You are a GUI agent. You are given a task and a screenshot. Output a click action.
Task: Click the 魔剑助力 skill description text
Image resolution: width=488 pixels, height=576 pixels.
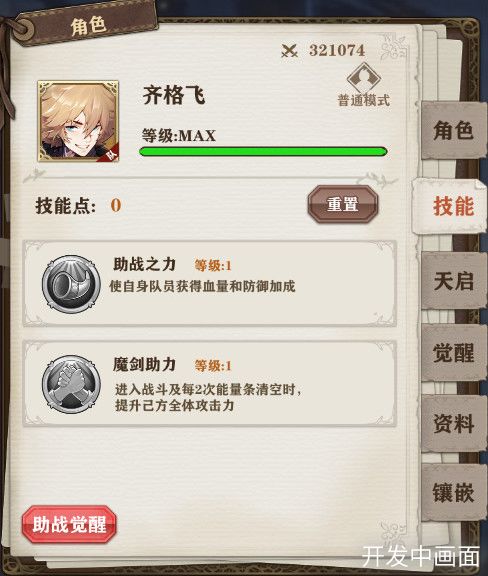point(208,397)
